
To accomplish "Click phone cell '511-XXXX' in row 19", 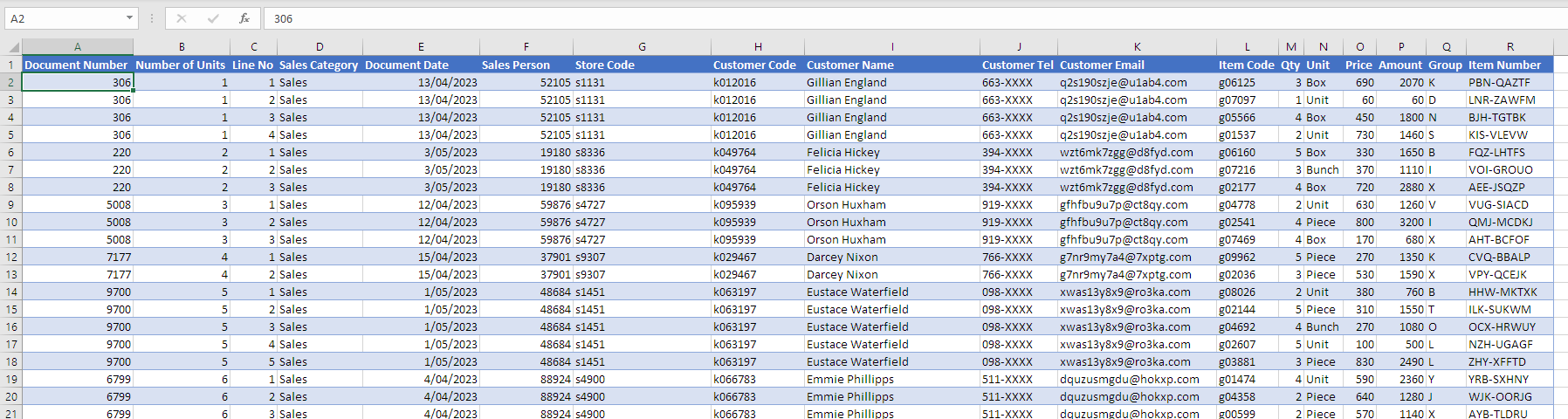I will (1019, 379).
